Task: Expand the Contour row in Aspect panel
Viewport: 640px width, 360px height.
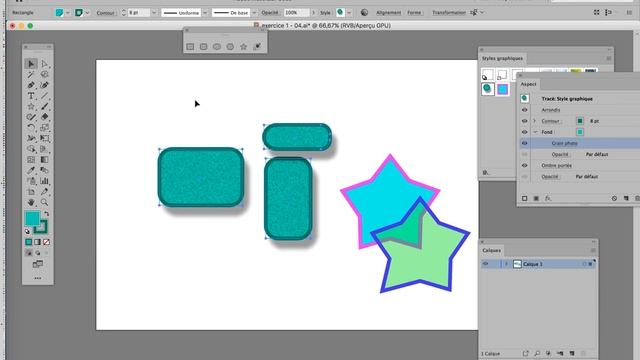Action: 535,121
